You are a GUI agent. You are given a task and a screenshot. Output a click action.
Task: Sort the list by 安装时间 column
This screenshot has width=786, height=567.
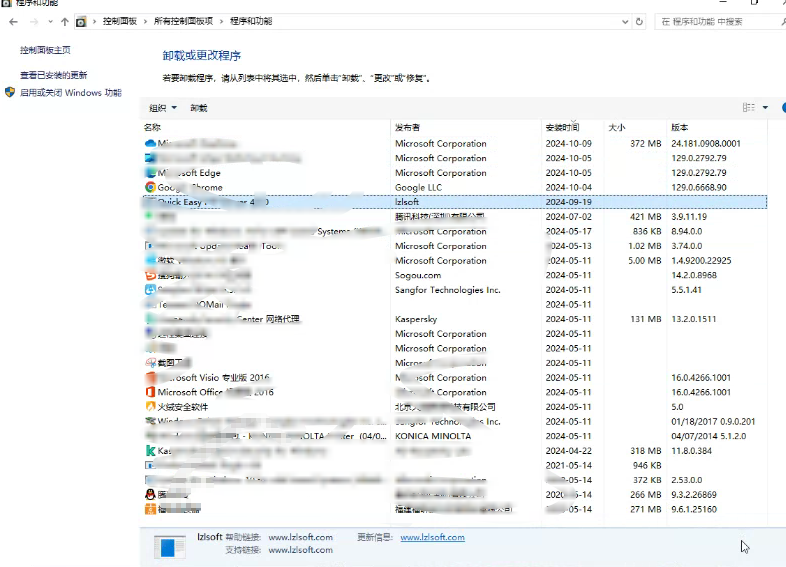coord(562,128)
